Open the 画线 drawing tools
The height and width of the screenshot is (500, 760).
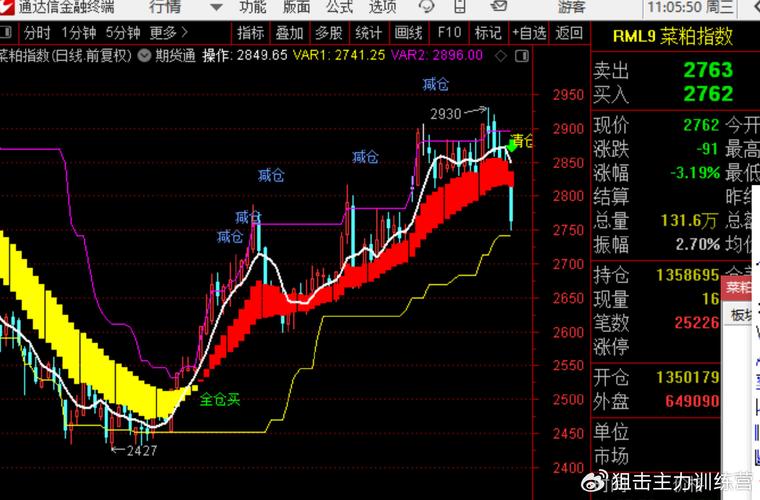coord(408,33)
